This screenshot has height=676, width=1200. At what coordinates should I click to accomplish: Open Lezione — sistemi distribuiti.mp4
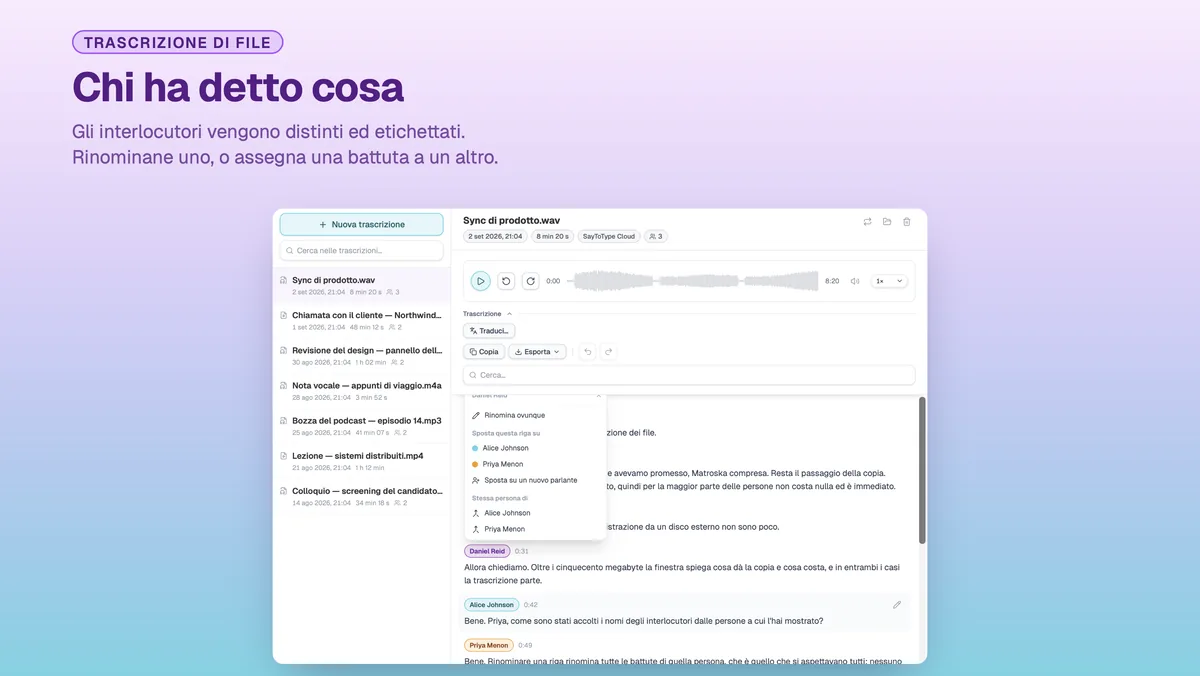pos(361,461)
